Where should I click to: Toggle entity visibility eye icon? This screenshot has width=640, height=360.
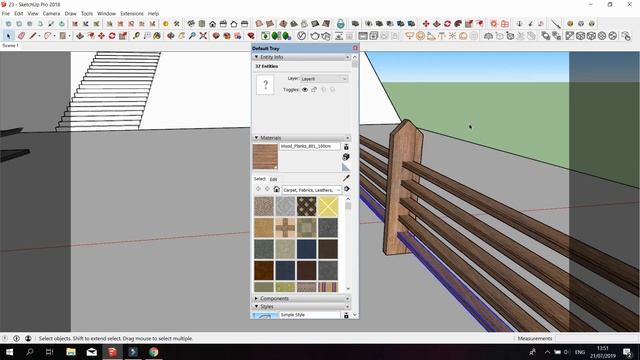point(304,89)
